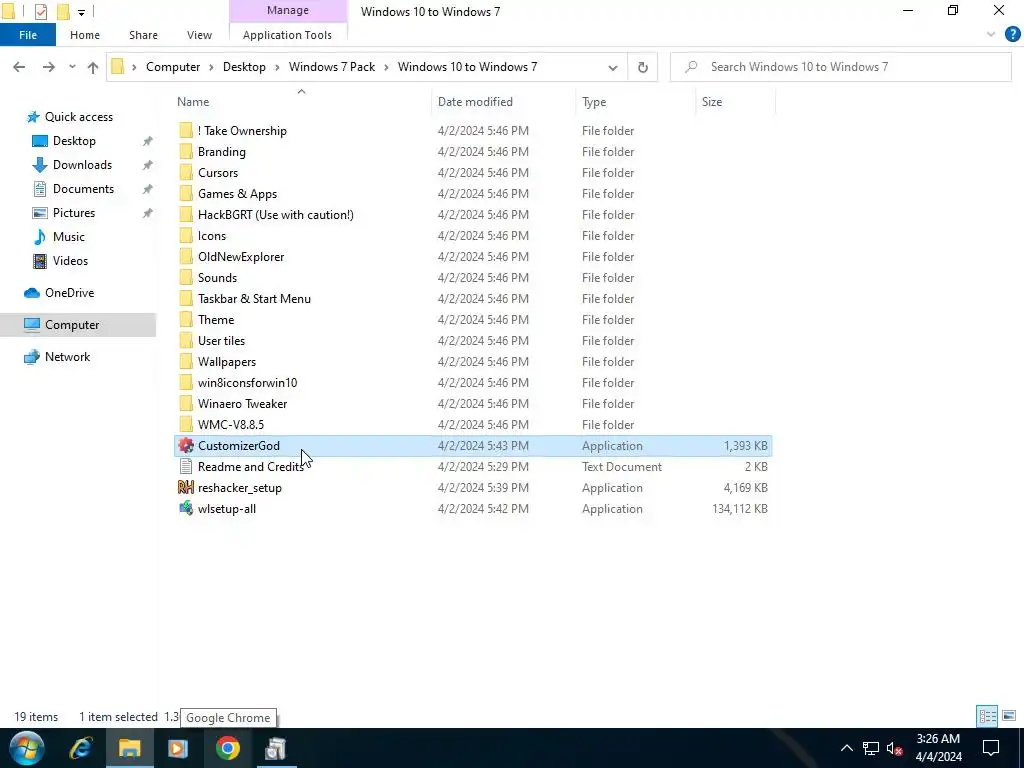Click the taskbar clock and date
Image resolution: width=1024 pixels, height=768 pixels.
pyautogui.click(x=938, y=748)
